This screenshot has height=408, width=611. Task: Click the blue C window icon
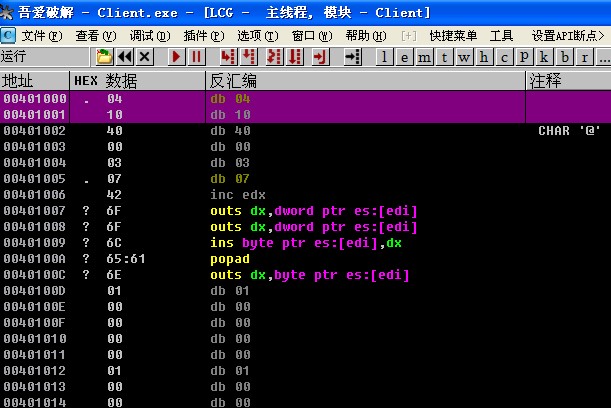[x=8, y=35]
